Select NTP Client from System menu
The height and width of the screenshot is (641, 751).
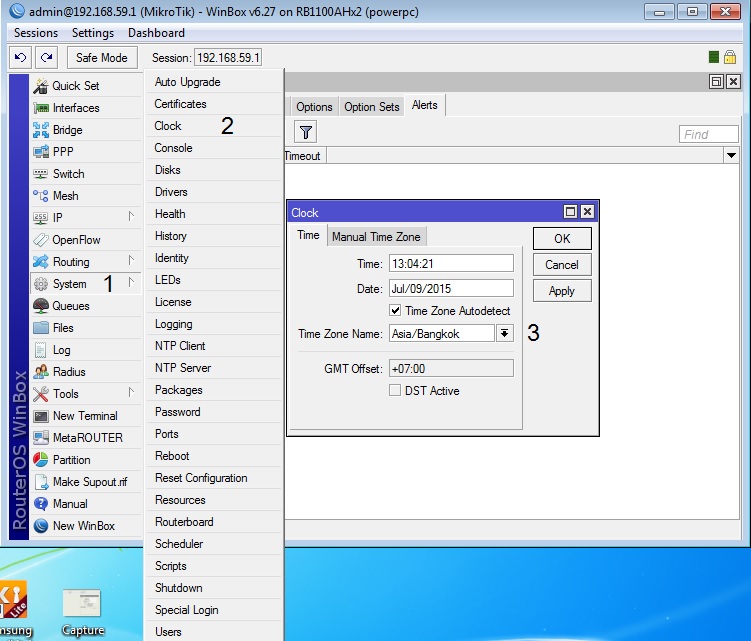(x=180, y=346)
